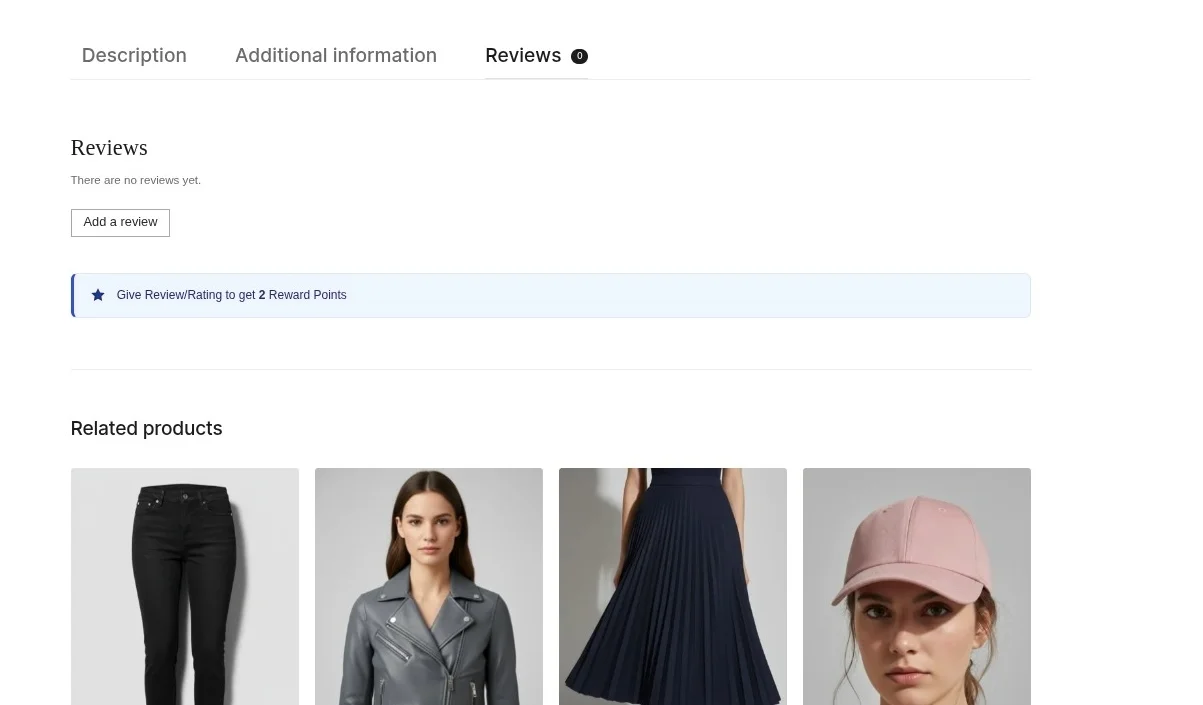This screenshot has width=1203, height=705.
Task: Open the navy pleated skirt product
Action: coord(673,586)
